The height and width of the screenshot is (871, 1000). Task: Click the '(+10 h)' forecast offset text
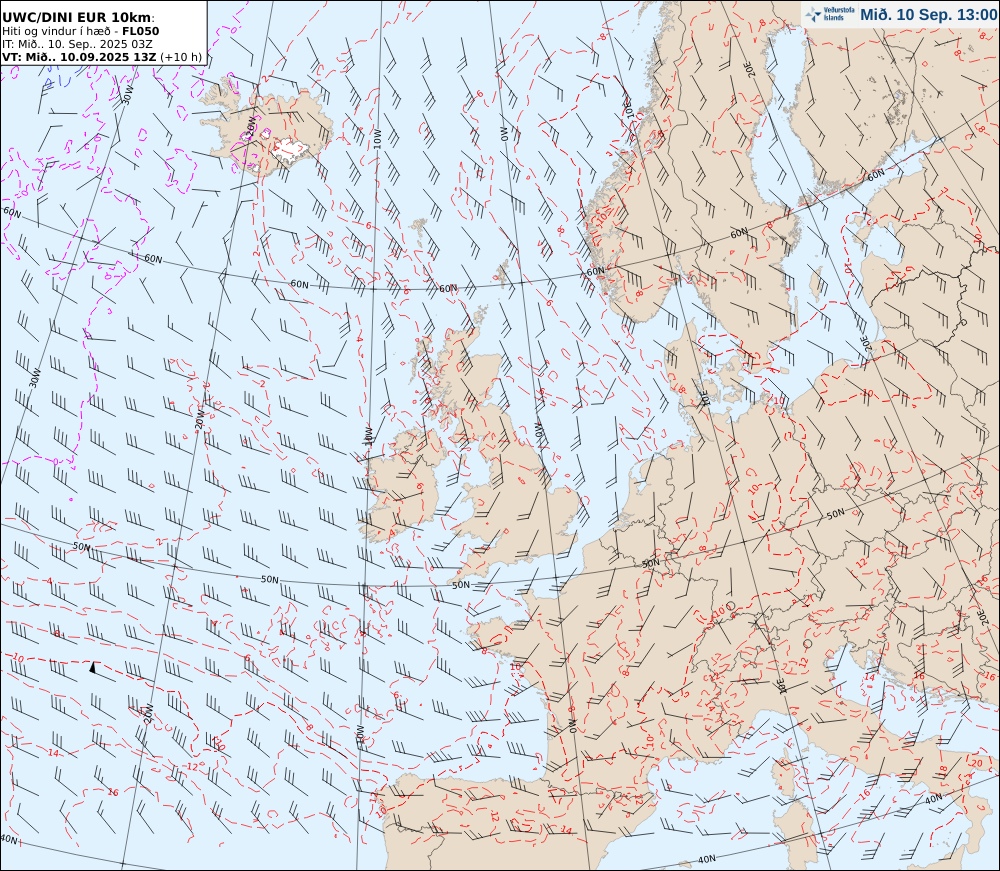[180, 57]
